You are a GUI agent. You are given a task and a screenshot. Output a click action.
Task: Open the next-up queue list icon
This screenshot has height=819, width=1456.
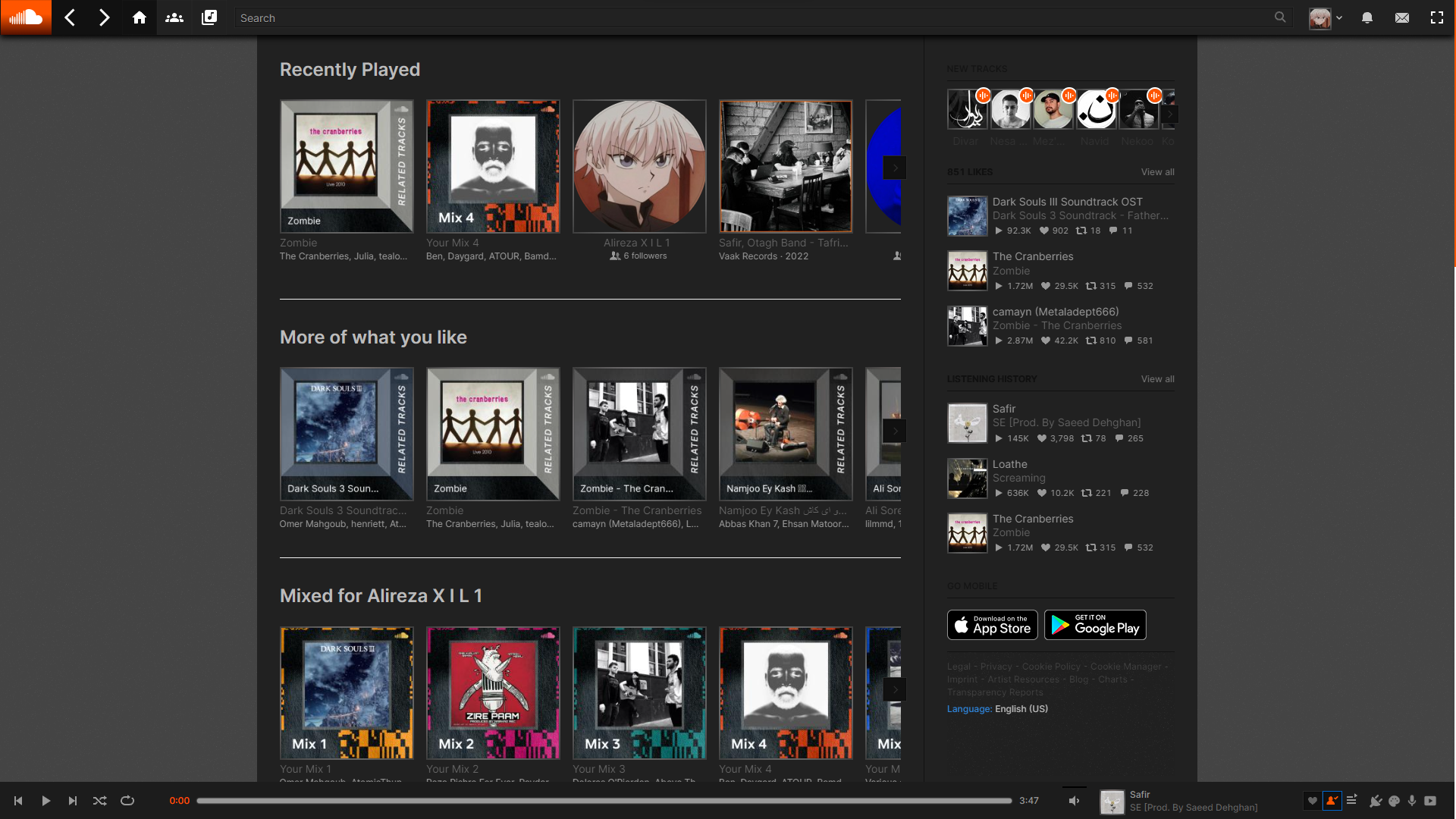point(1351,800)
